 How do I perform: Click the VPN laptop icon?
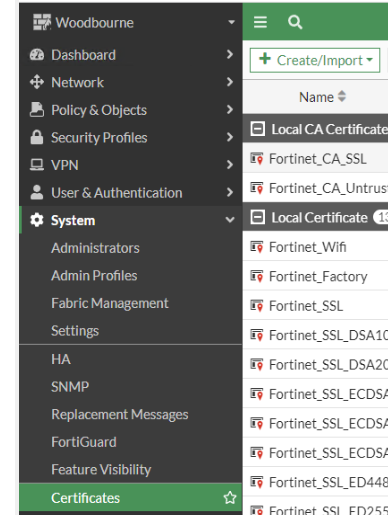click(x=37, y=165)
